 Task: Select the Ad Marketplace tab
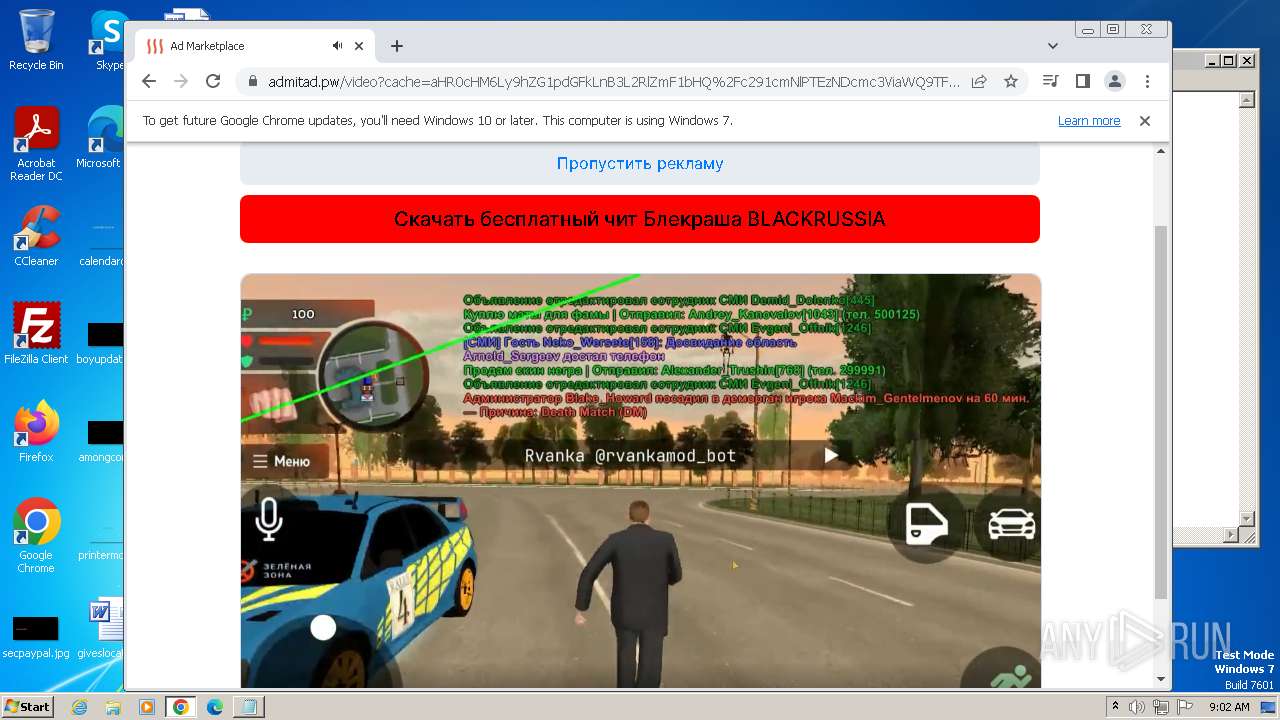(x=255, y=46)
